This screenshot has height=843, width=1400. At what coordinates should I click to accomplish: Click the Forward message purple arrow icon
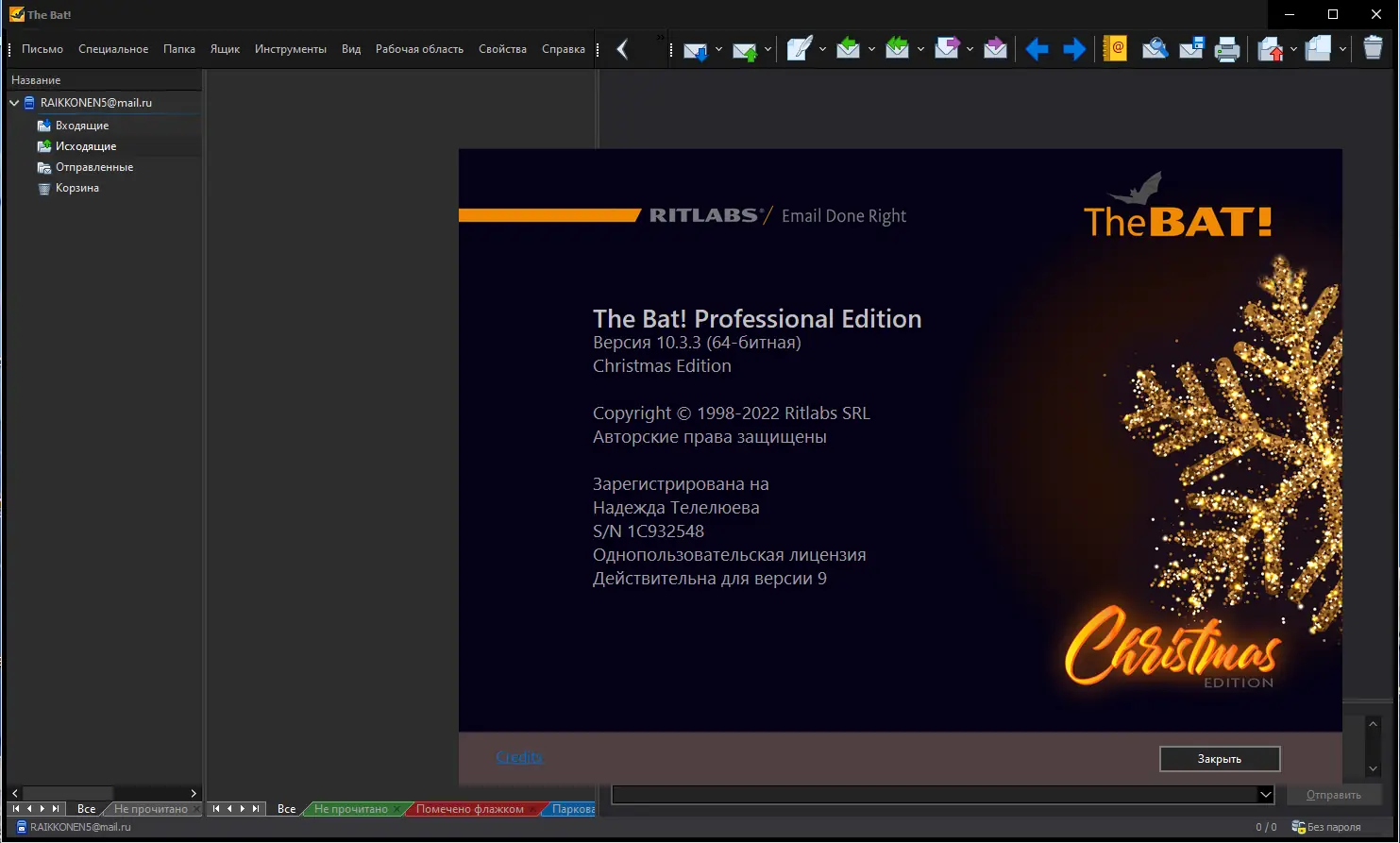click(946, 49)
